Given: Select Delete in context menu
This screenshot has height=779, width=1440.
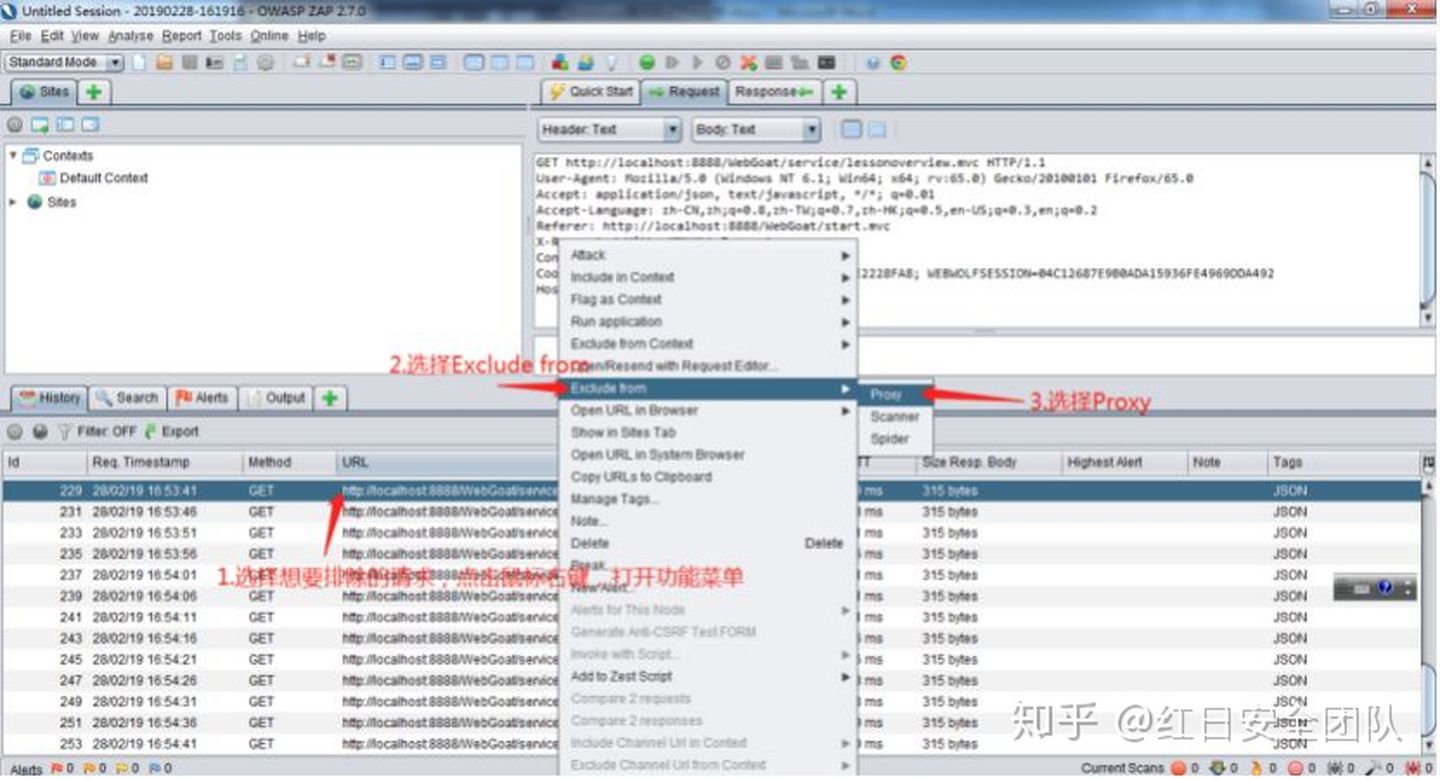Looking at the screenshot, I should pos(707,543).
